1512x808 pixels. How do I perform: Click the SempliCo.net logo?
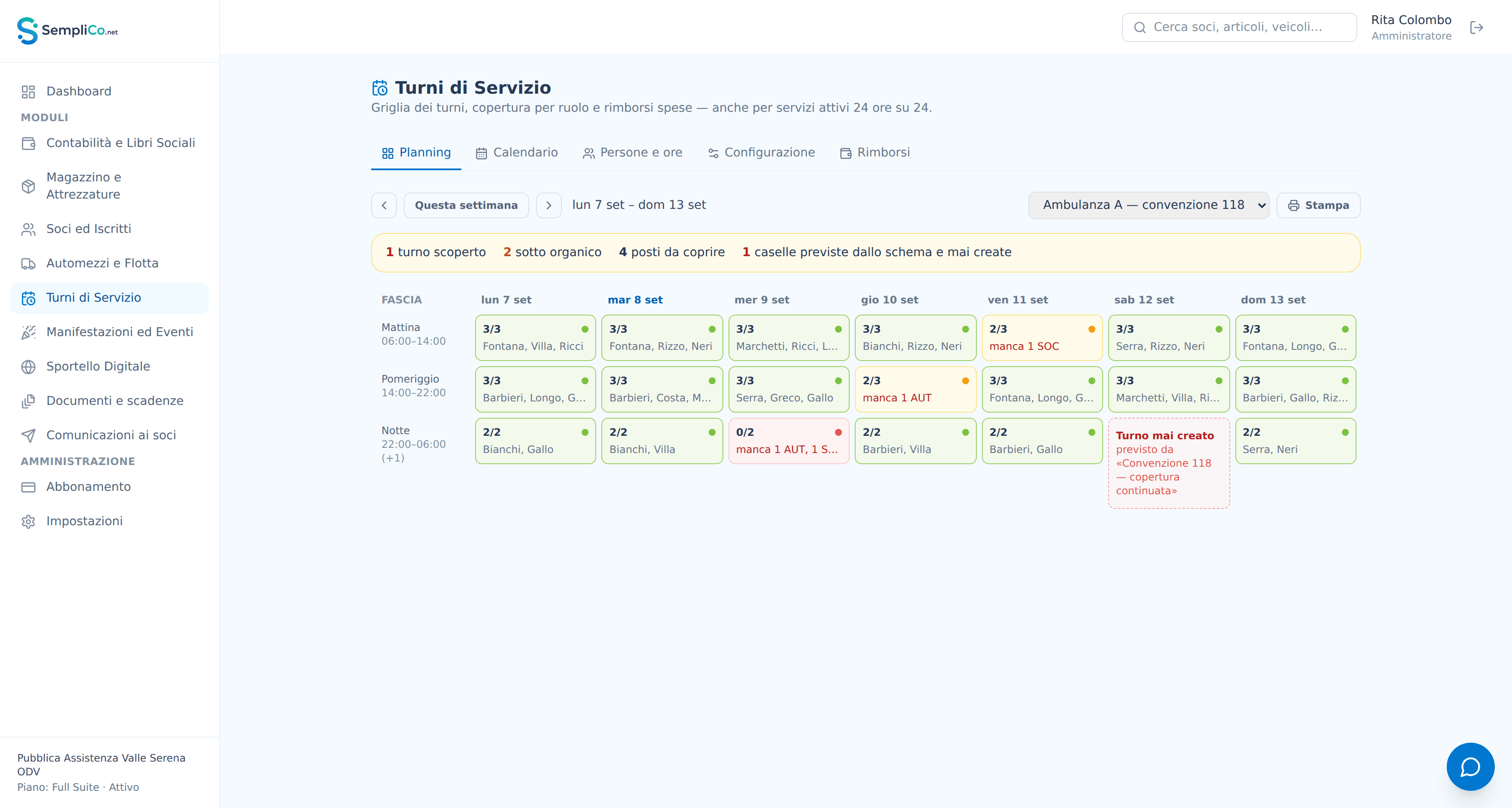(x=67, y=31)
